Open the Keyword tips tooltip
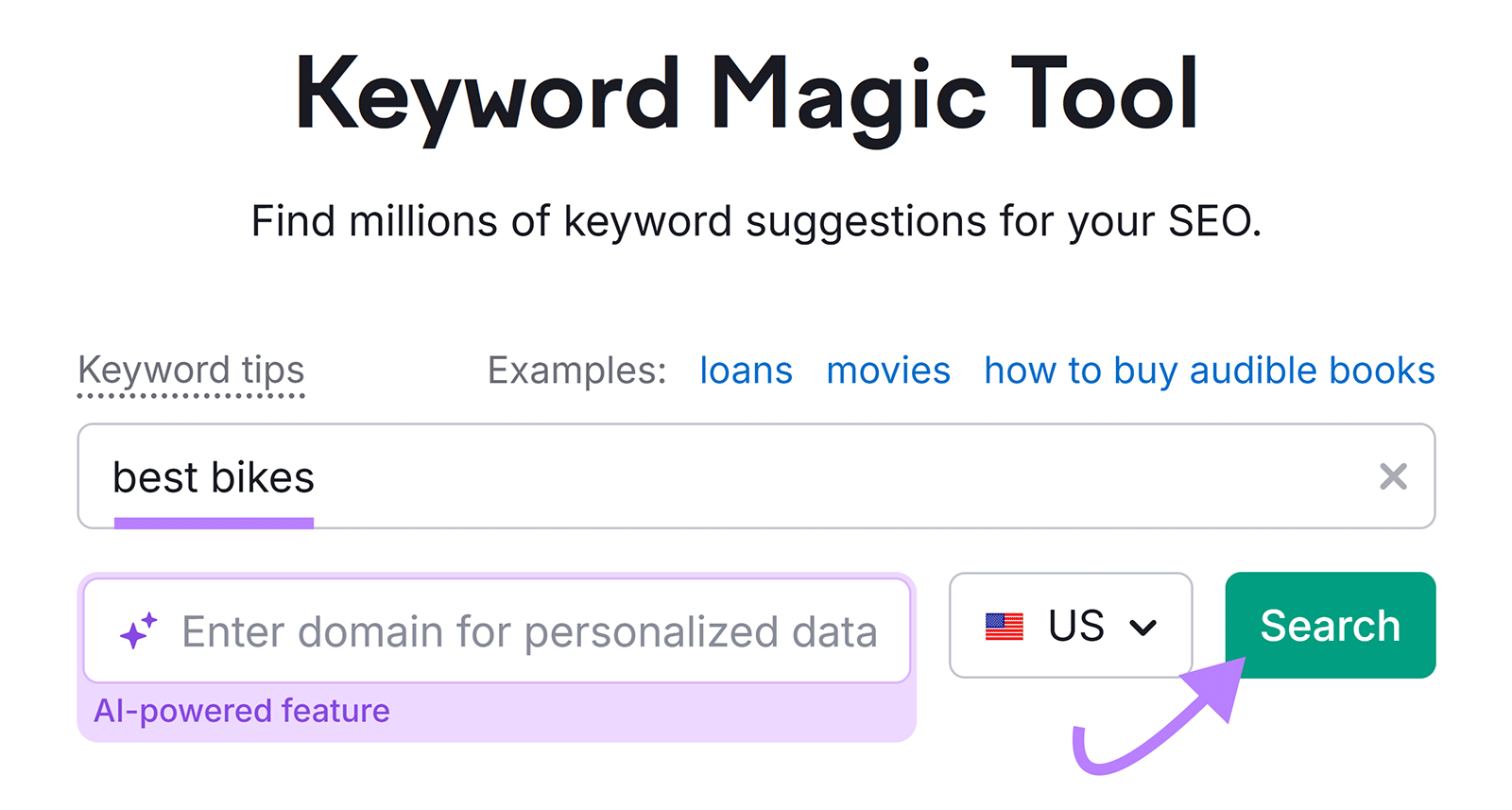 pos(191,371)
